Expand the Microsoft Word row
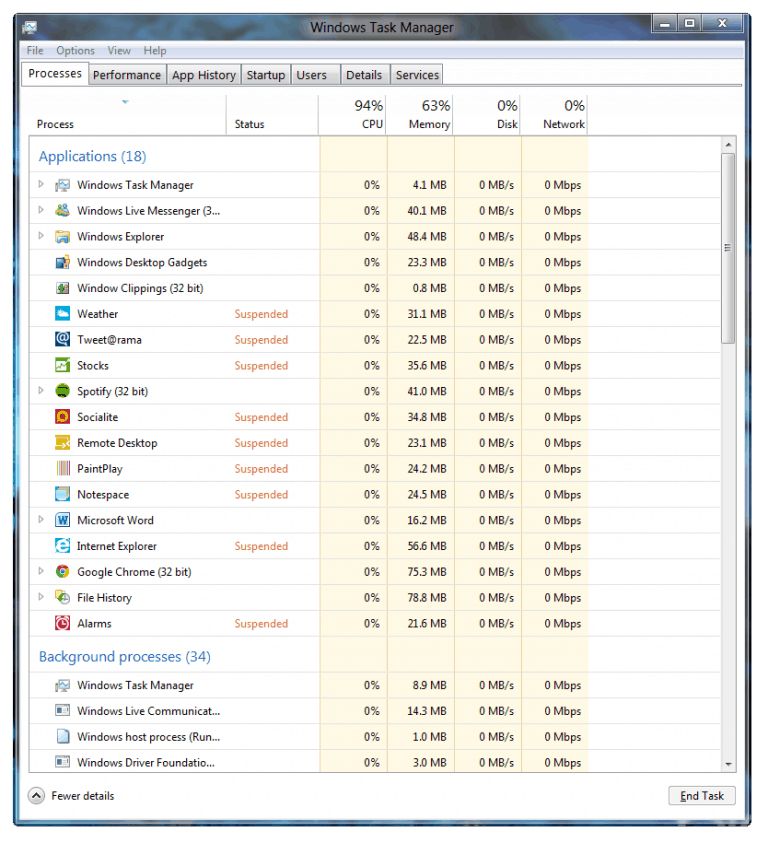Screen dimensions: 768x843 click(41, 520)
